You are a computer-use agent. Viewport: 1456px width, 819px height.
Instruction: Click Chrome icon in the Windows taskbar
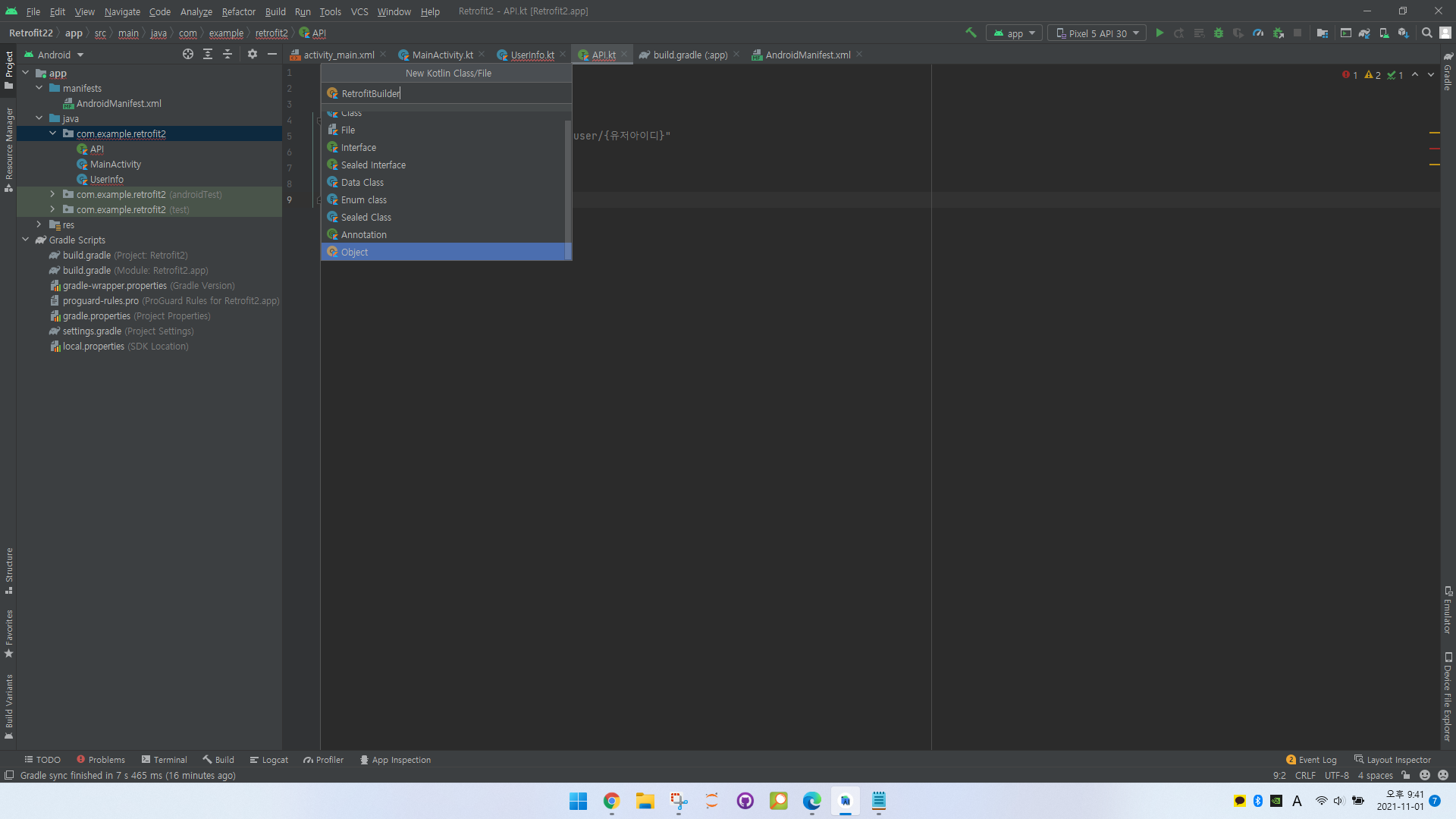click(611, 801)
